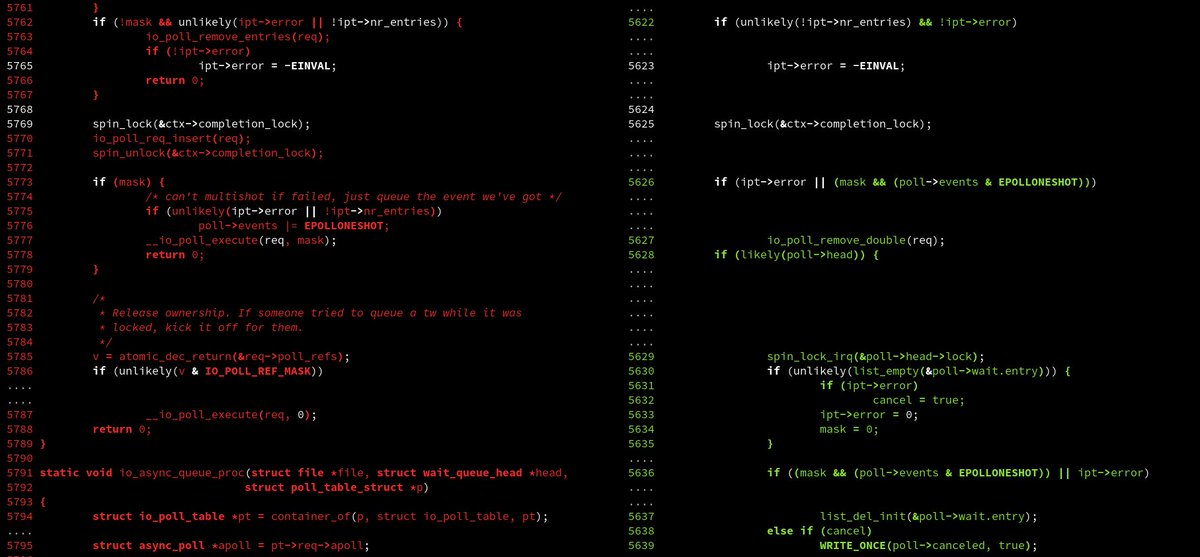The width and height of the screenshot is (1200, 557).
Task: Click io_poll_remove_double(req) on line 5627
Action: click(855, 240)
